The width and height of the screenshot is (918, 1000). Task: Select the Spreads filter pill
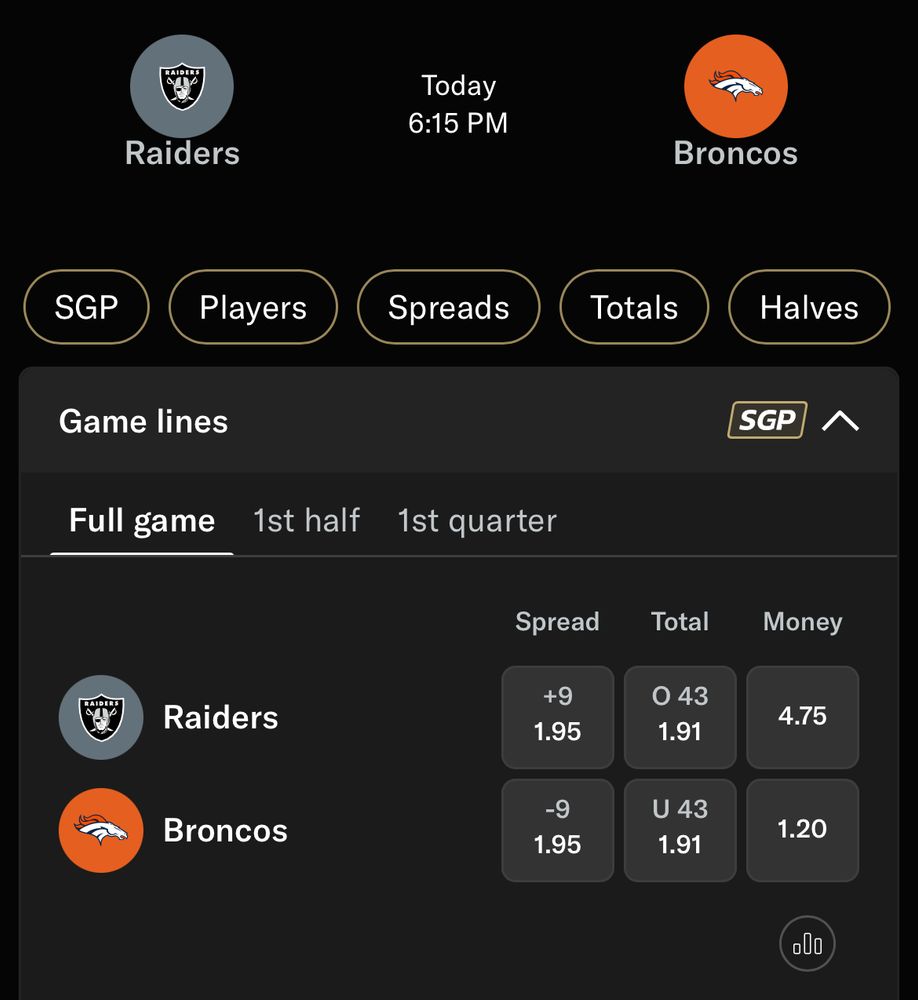tap(448, 307)
